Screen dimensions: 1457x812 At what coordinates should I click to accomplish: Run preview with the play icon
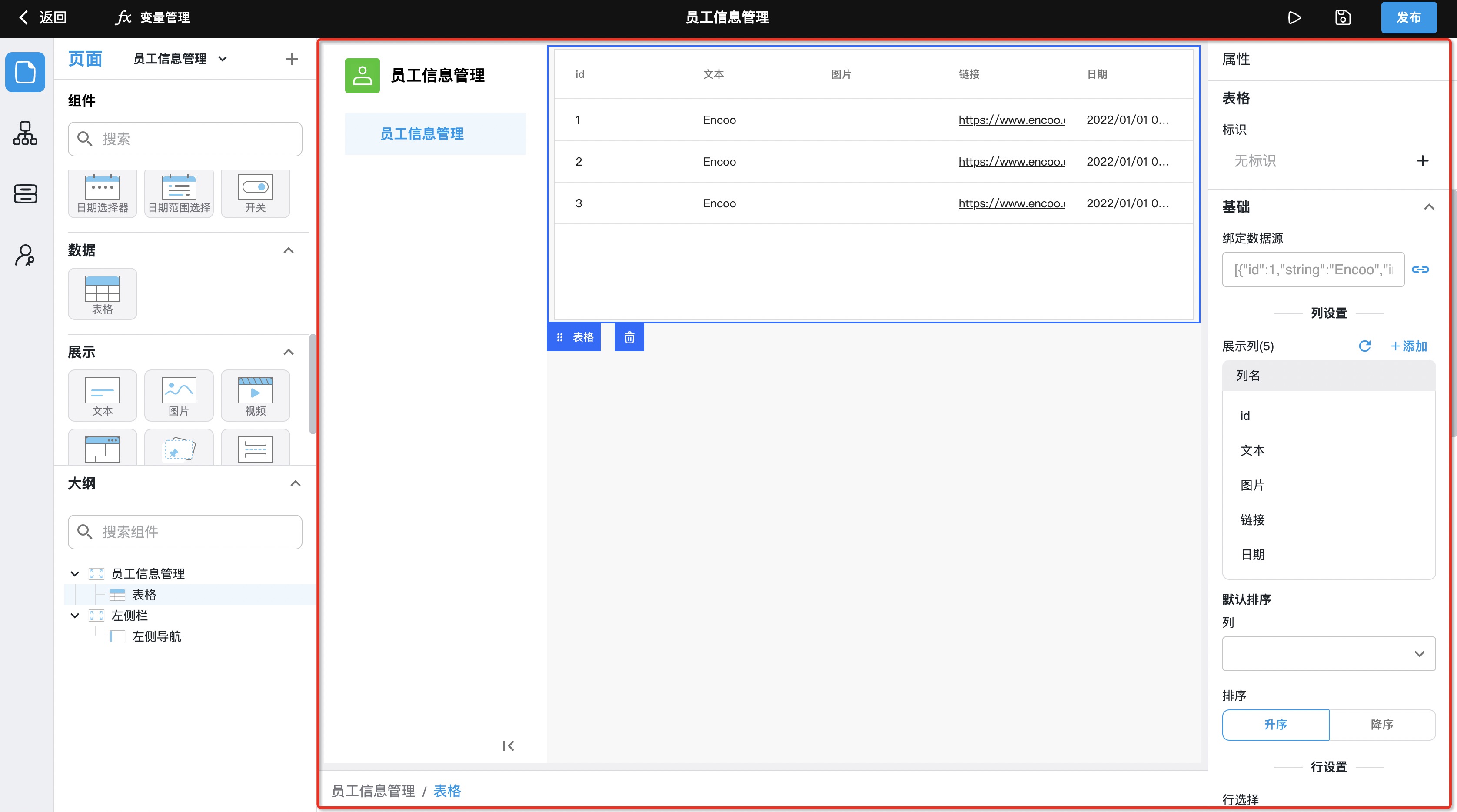click(x=1294, y=17)
